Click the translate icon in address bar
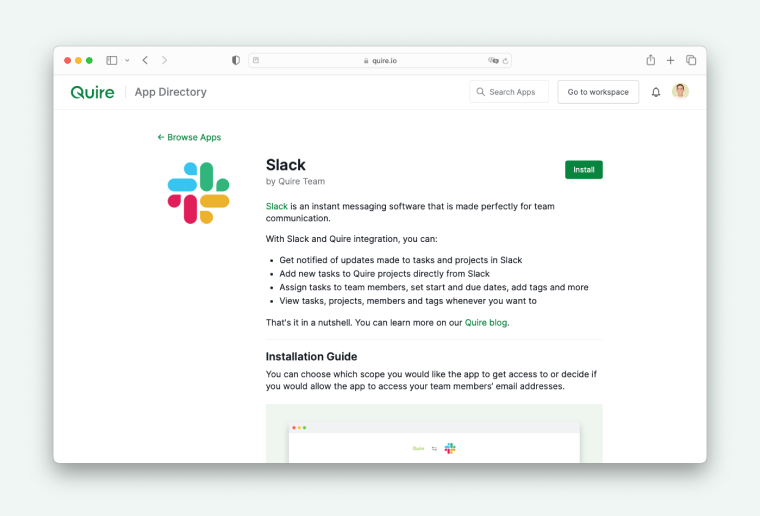This screenshot has width=760, height=516. [x=493, y=61]
